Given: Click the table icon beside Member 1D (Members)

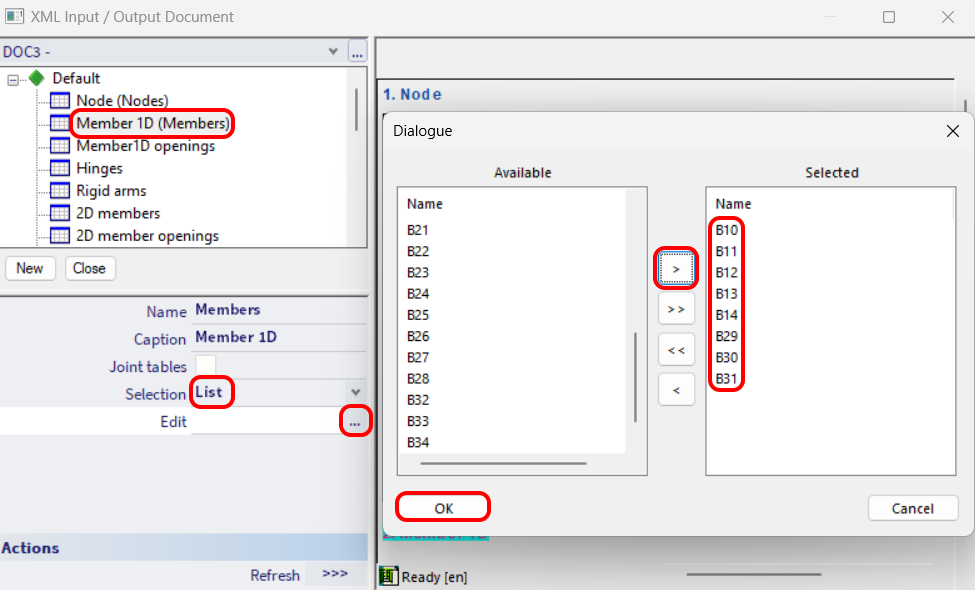Looking at the screenshot, I should (x=60, y=123).
